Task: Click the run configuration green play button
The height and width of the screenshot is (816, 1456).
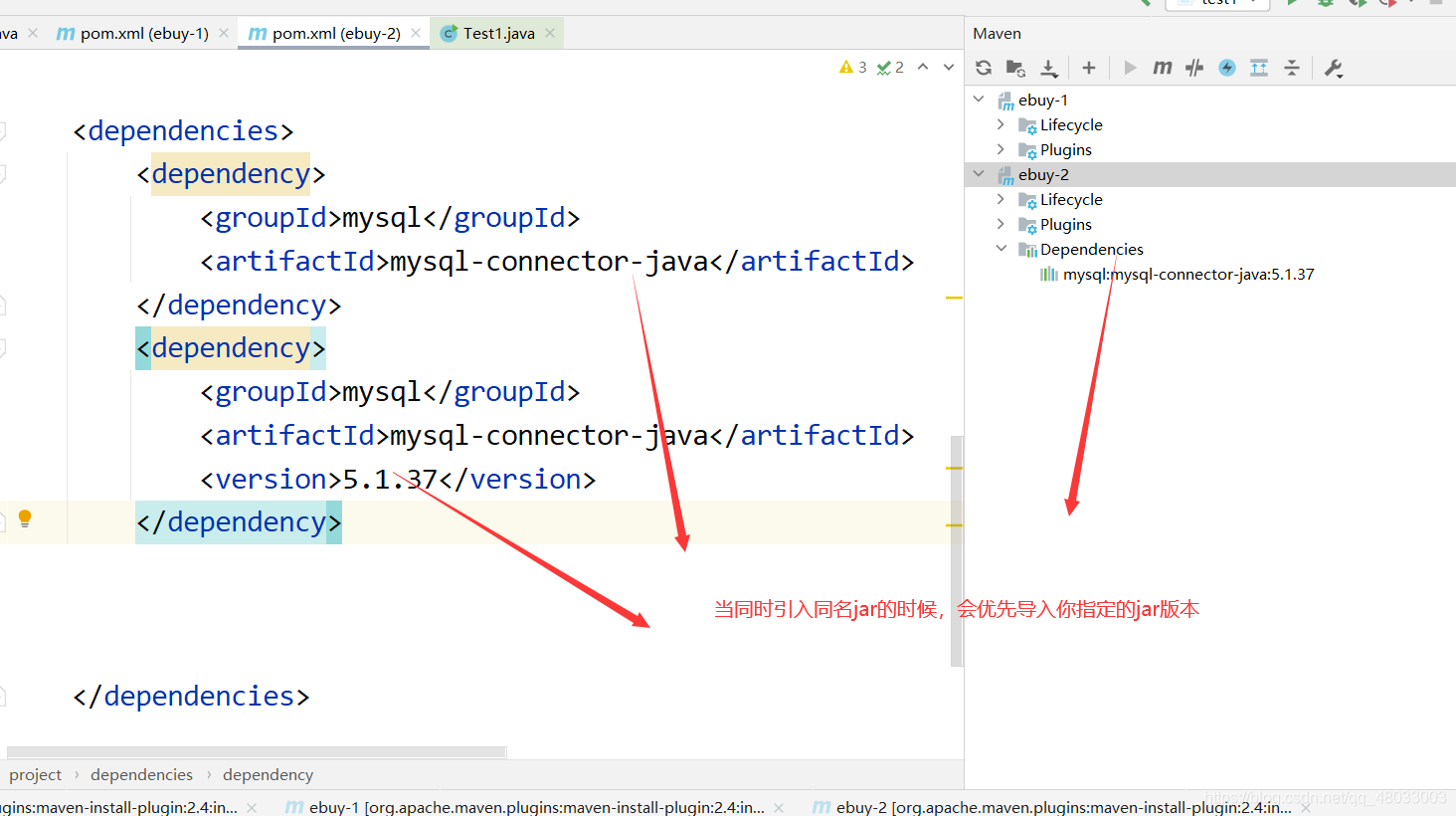Action: click(1293, 3)
